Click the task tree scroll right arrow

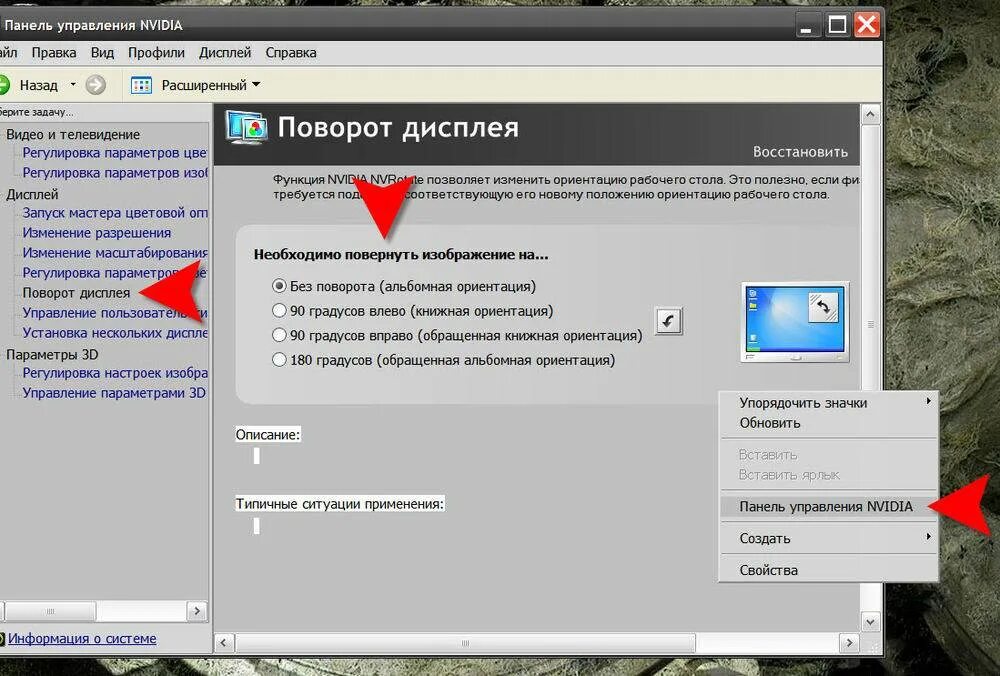click(197, 611)
